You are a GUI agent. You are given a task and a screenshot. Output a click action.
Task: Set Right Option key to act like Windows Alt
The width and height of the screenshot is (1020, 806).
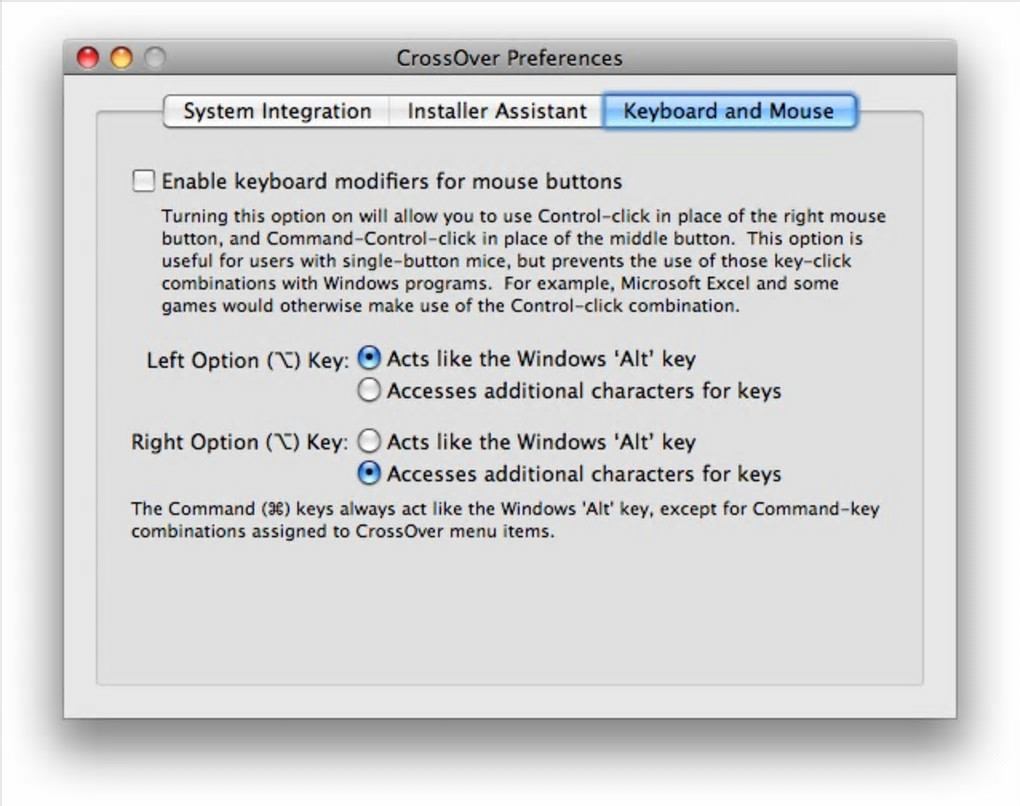tap(369, 441)
